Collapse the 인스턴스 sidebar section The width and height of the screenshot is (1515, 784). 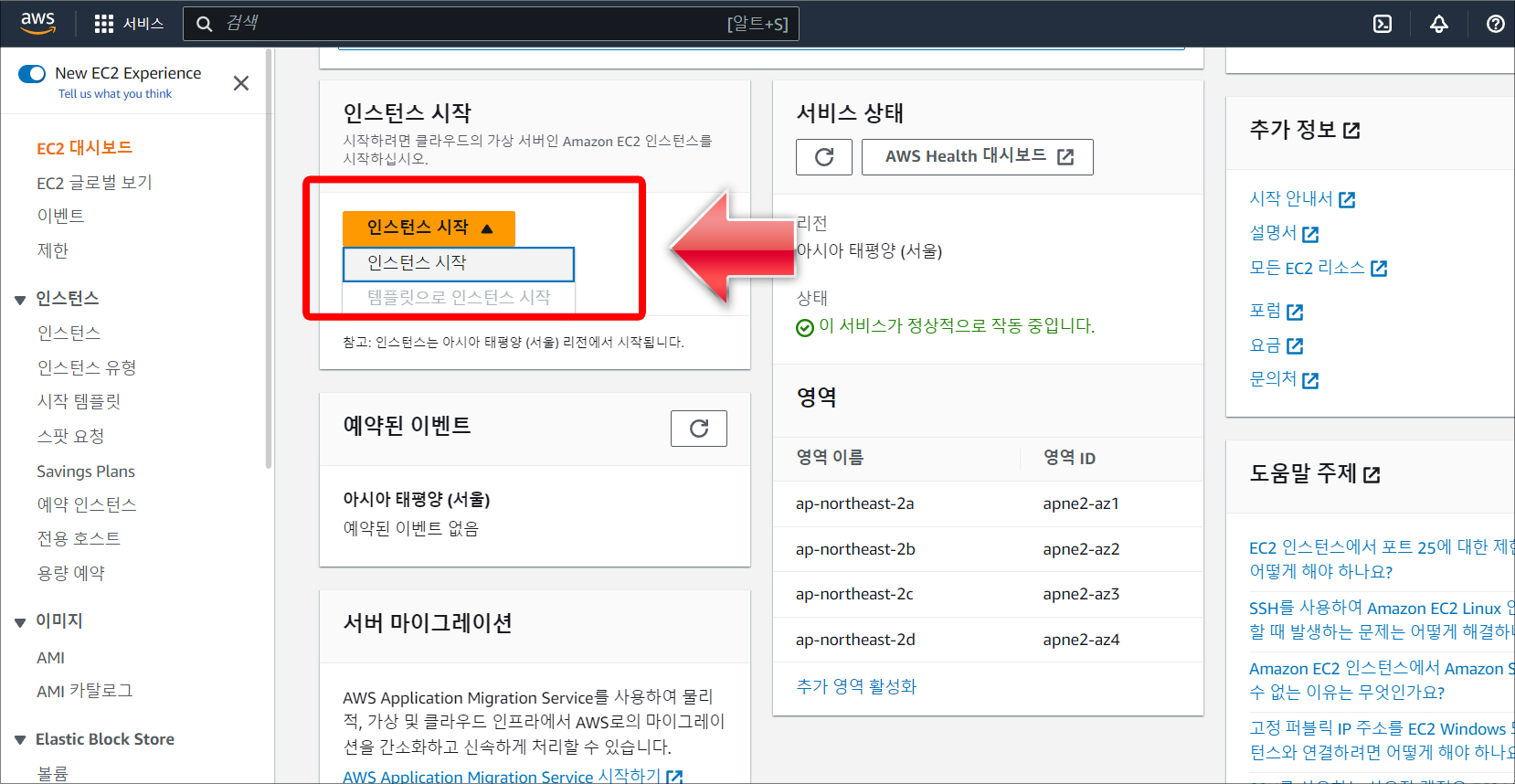(x=20, y=300)
